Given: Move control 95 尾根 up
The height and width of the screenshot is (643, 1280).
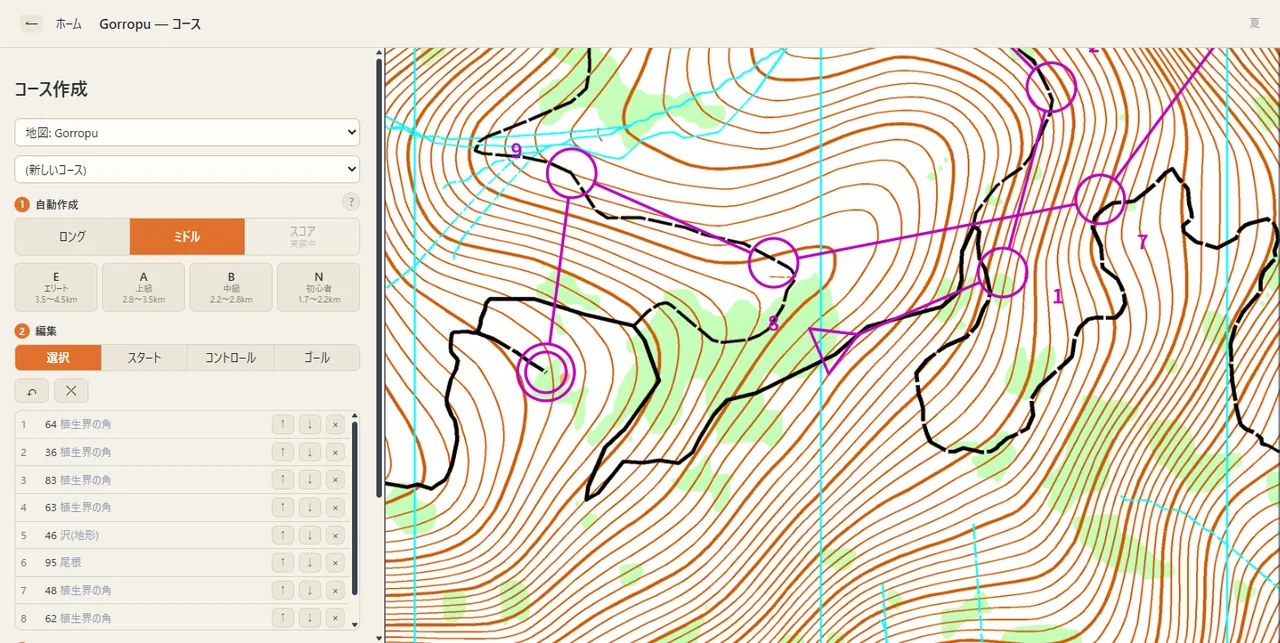Looking at the screenshot, I should tap(283, 563).
